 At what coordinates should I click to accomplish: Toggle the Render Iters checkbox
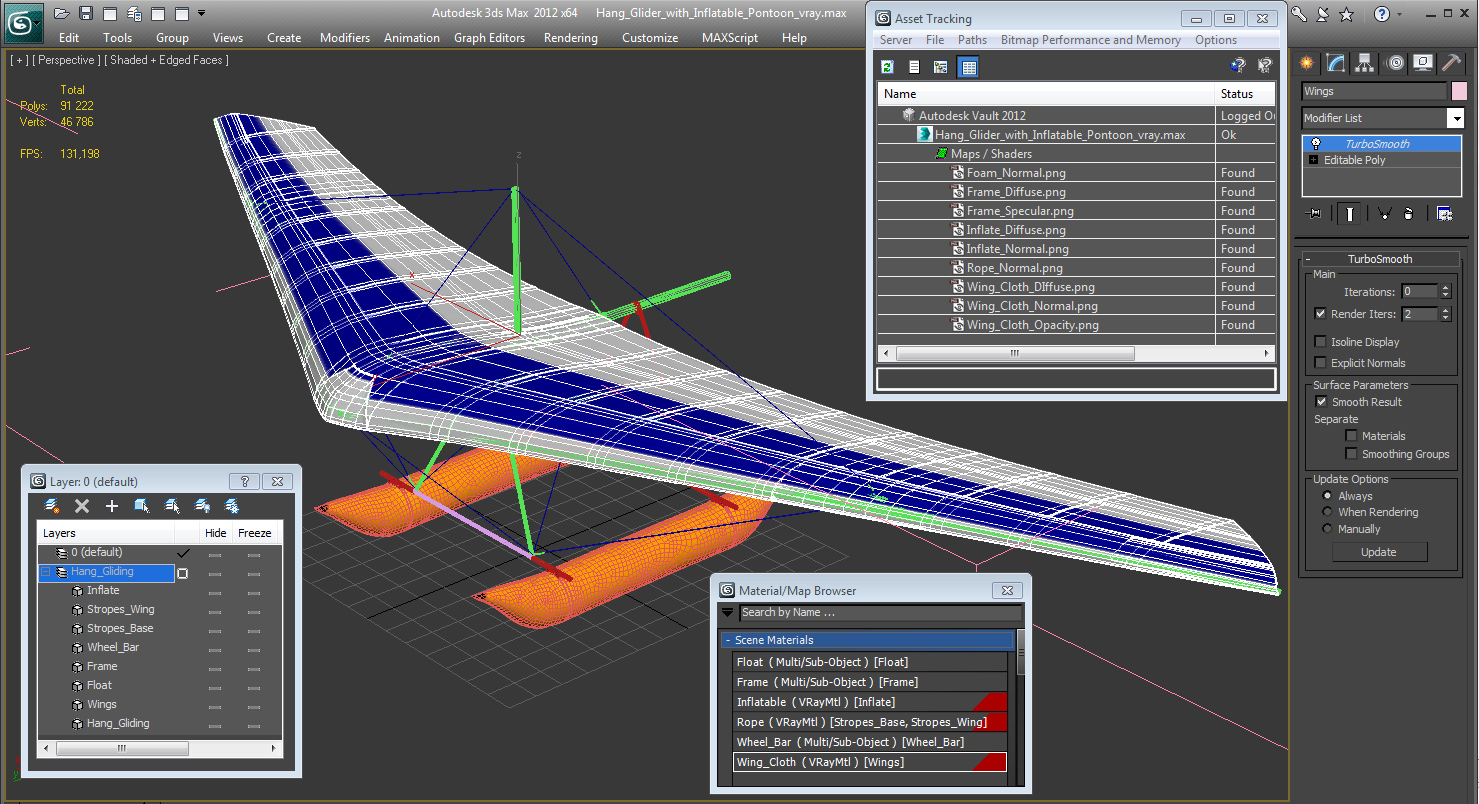point(1320,314)
